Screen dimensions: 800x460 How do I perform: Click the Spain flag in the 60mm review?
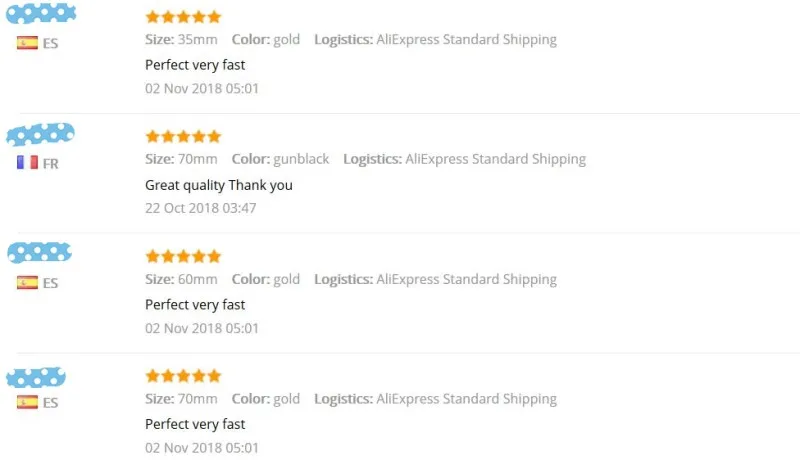pos(27,283)
